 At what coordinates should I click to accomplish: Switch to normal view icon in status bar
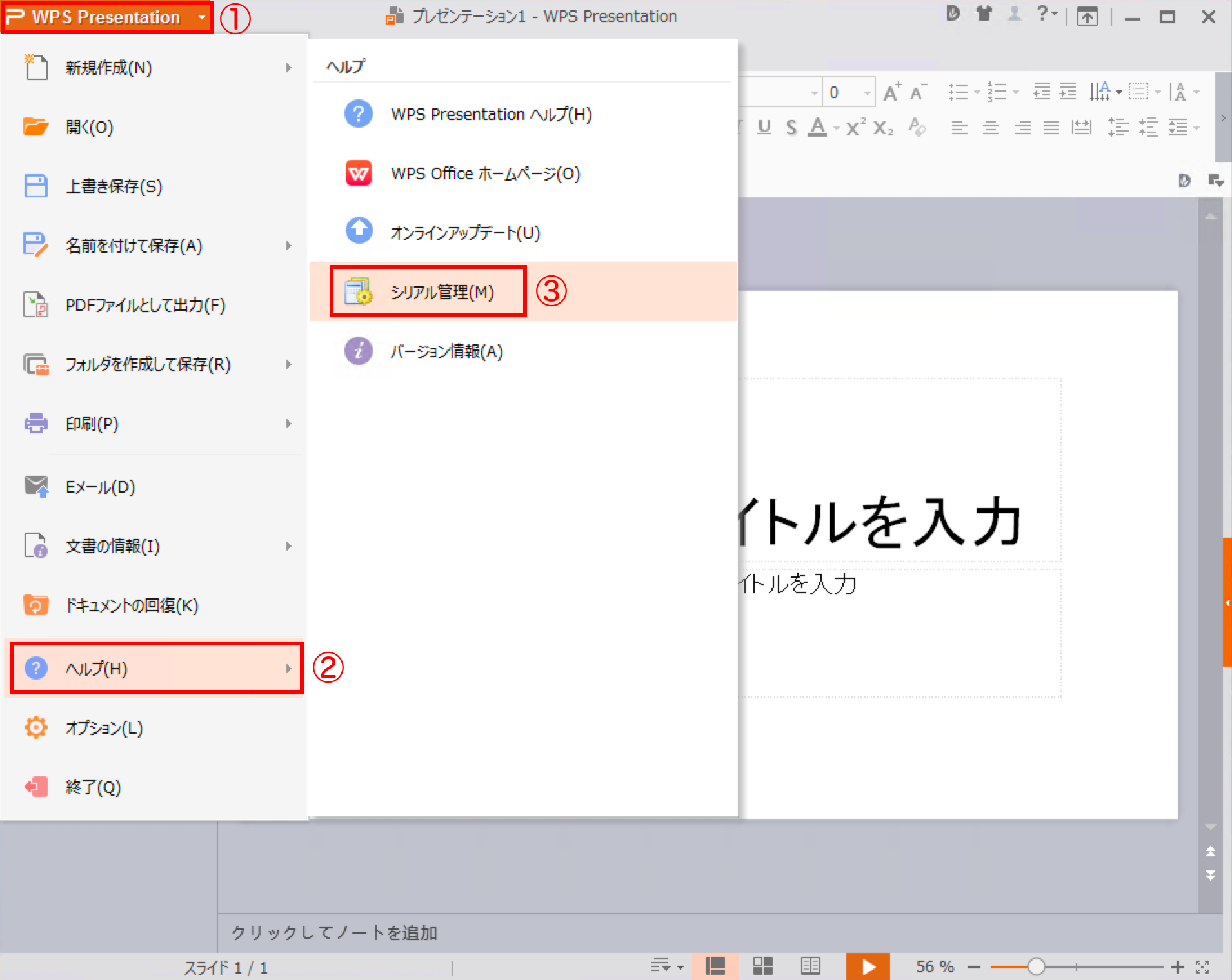tap(715, 966)
